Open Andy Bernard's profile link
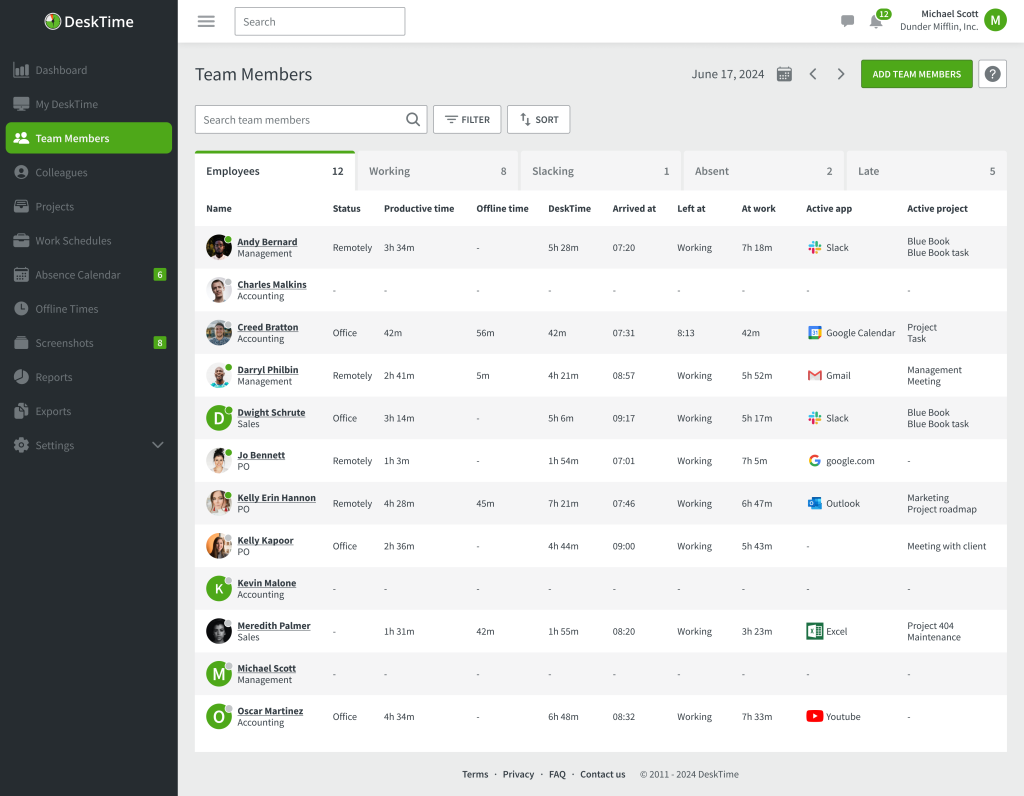Viewport: 1024px width, 796px height. point(268,241)
